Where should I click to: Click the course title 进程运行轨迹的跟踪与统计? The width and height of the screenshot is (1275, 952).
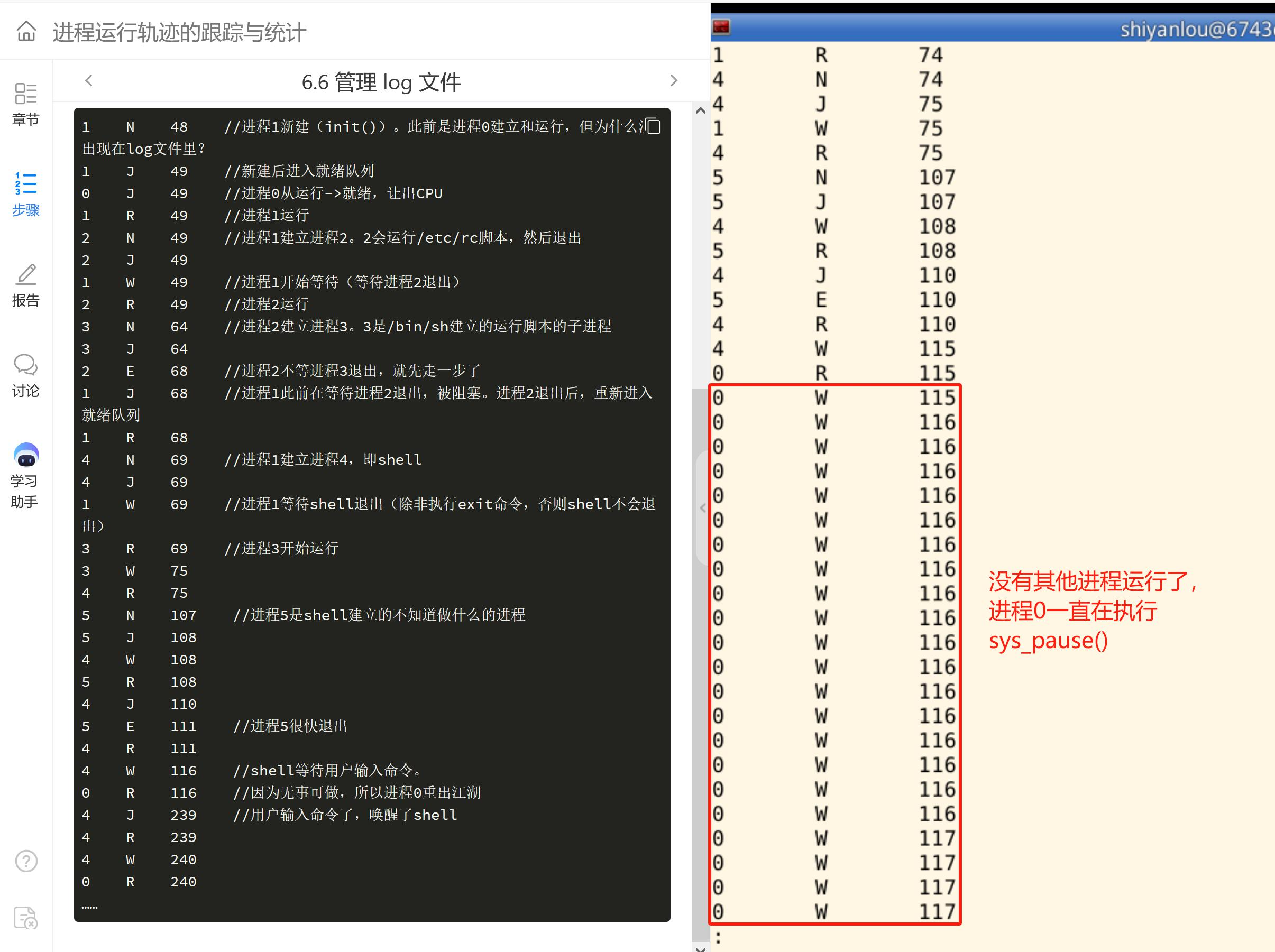179,32
